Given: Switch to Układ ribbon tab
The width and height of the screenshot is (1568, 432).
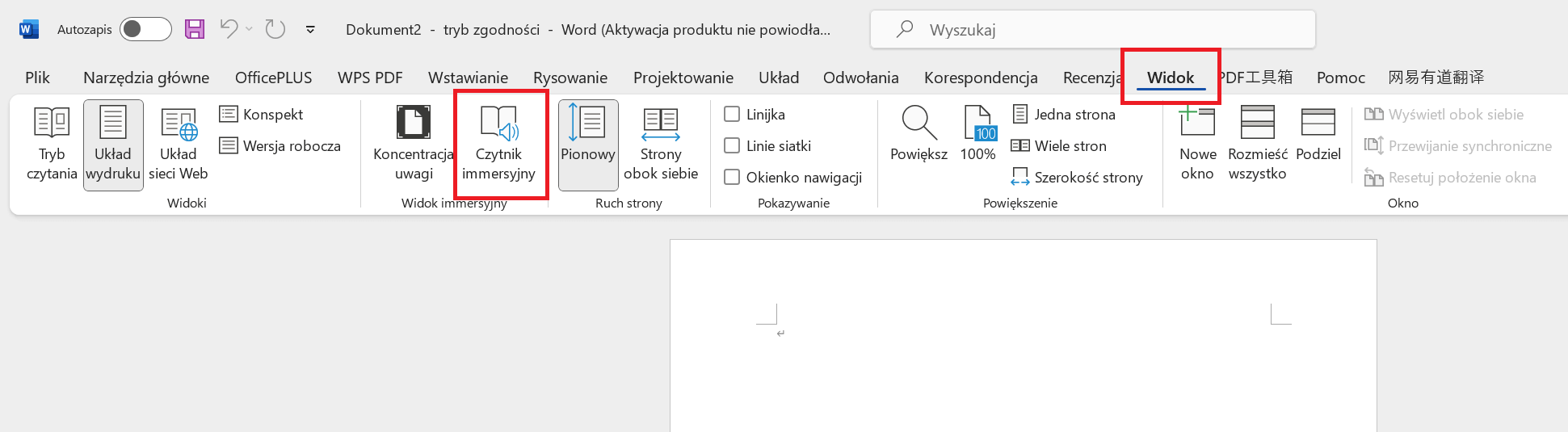Looking at the screenshot, I should point(779,78).
